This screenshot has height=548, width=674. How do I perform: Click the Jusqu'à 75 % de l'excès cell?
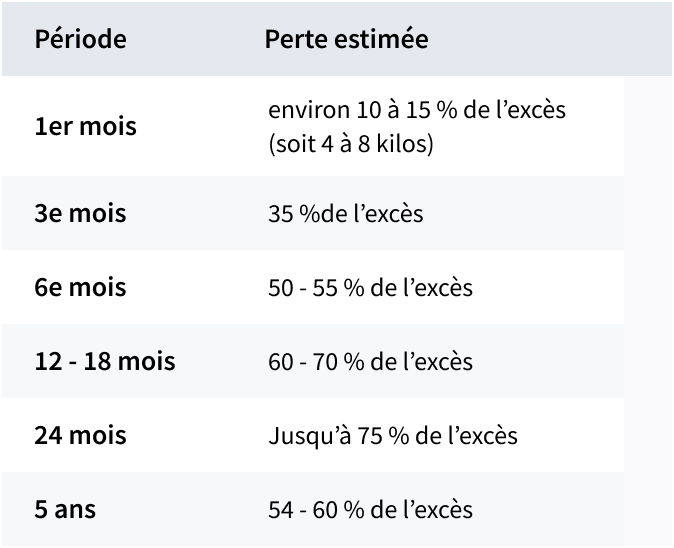[x=393, y=436]
